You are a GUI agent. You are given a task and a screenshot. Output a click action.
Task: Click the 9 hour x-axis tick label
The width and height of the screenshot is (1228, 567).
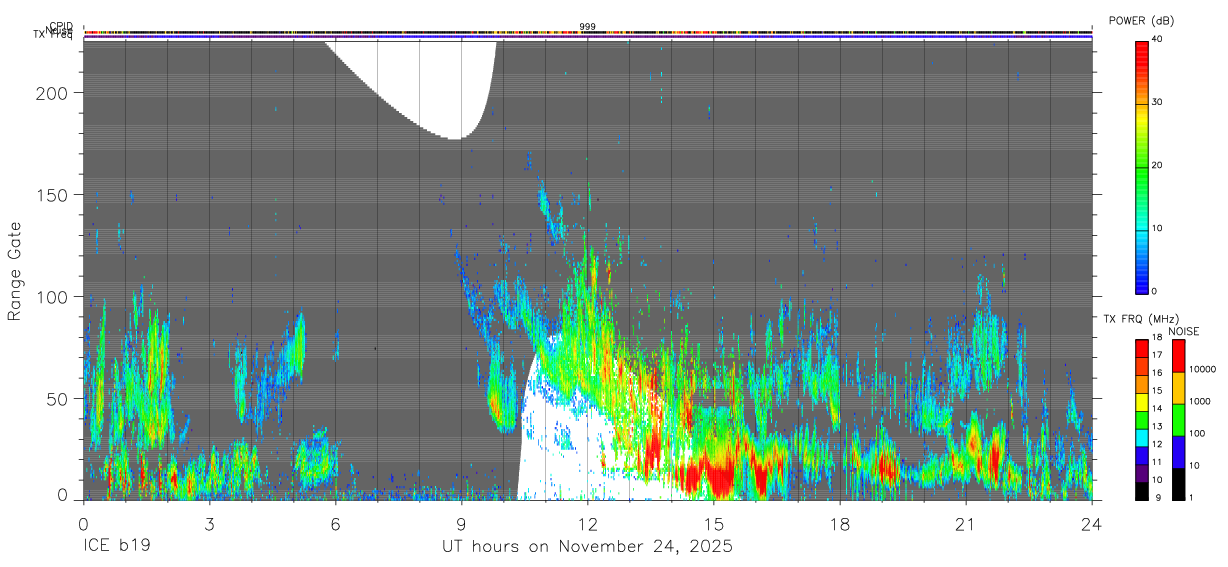pyautogui.click(x=461, y=524)
